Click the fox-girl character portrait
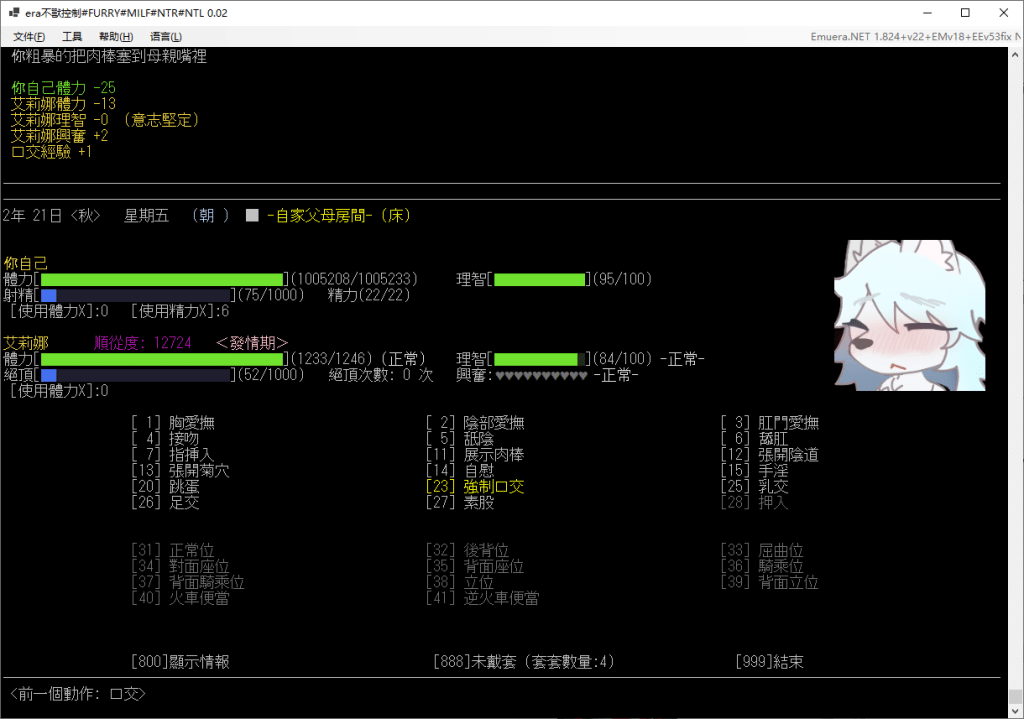This screenshot has height=719, width=1024. click(x=910, y=315)
